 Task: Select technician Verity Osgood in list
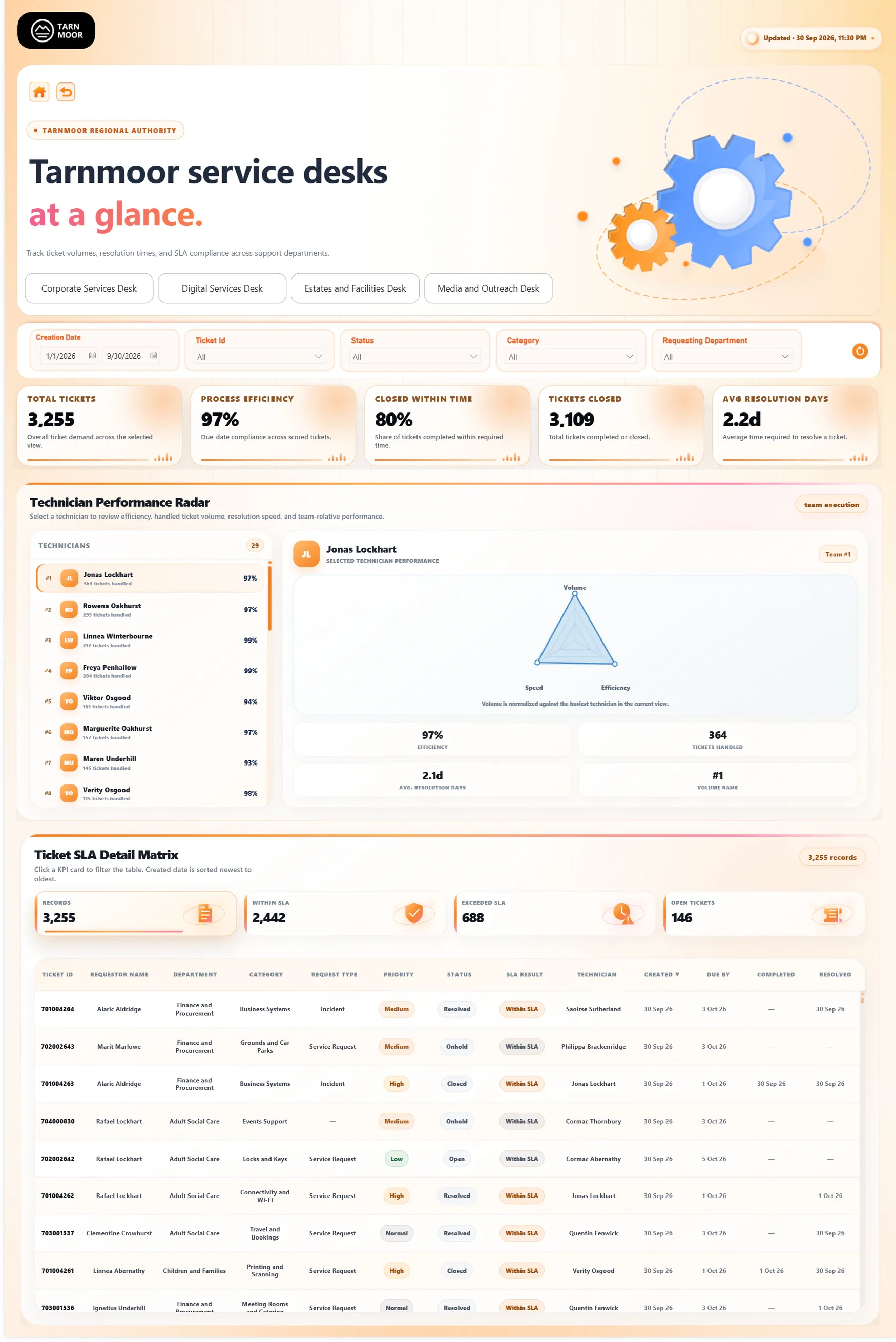point(150,793)
